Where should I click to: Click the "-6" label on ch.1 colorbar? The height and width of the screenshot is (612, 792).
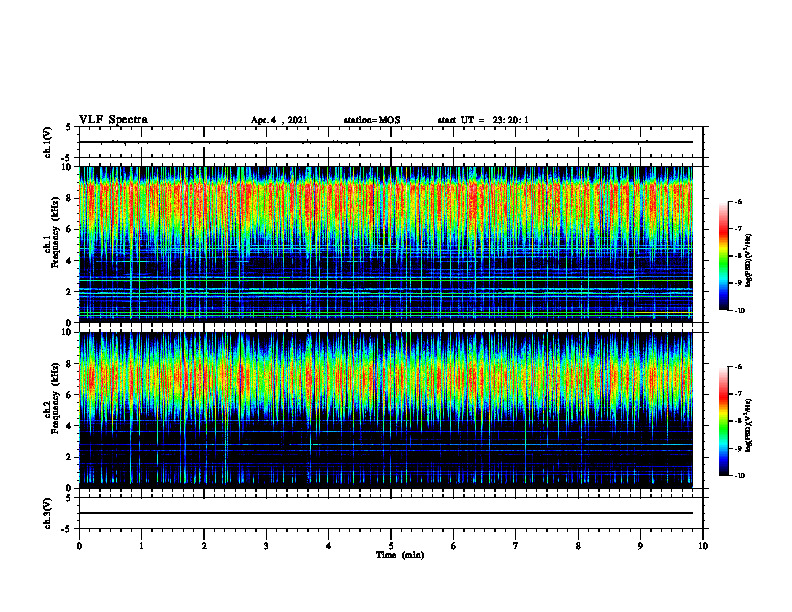pos(739,201)
